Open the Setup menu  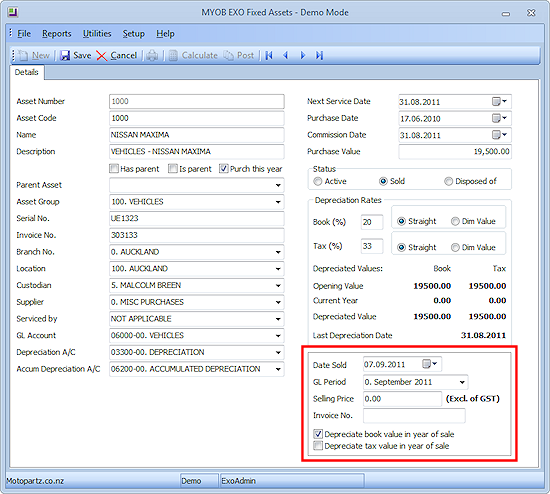click(x=133, y=34)
